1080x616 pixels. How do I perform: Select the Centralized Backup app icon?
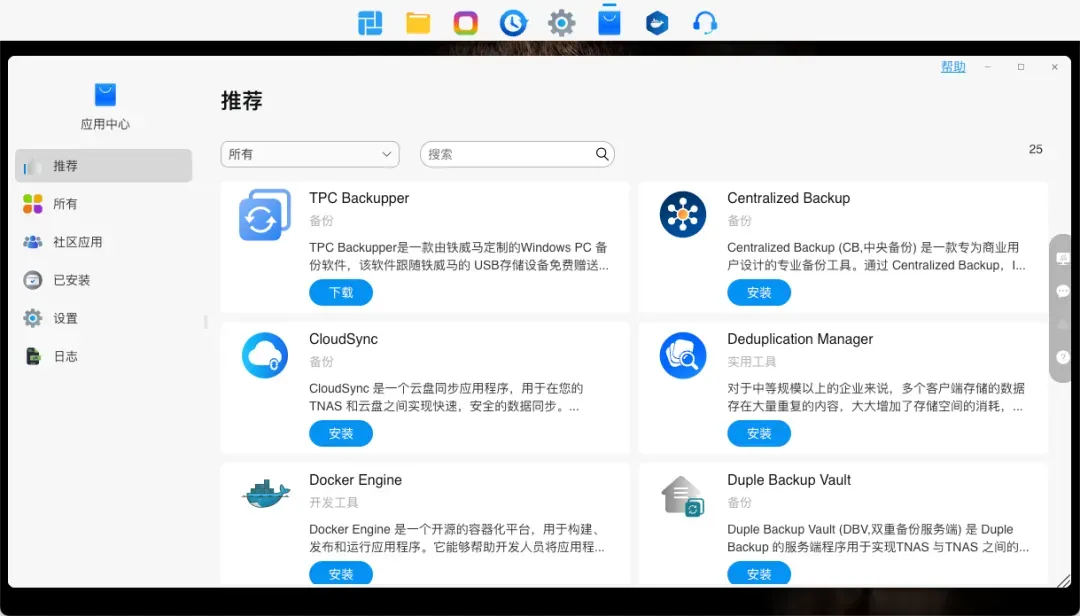(x=683, y=214)
